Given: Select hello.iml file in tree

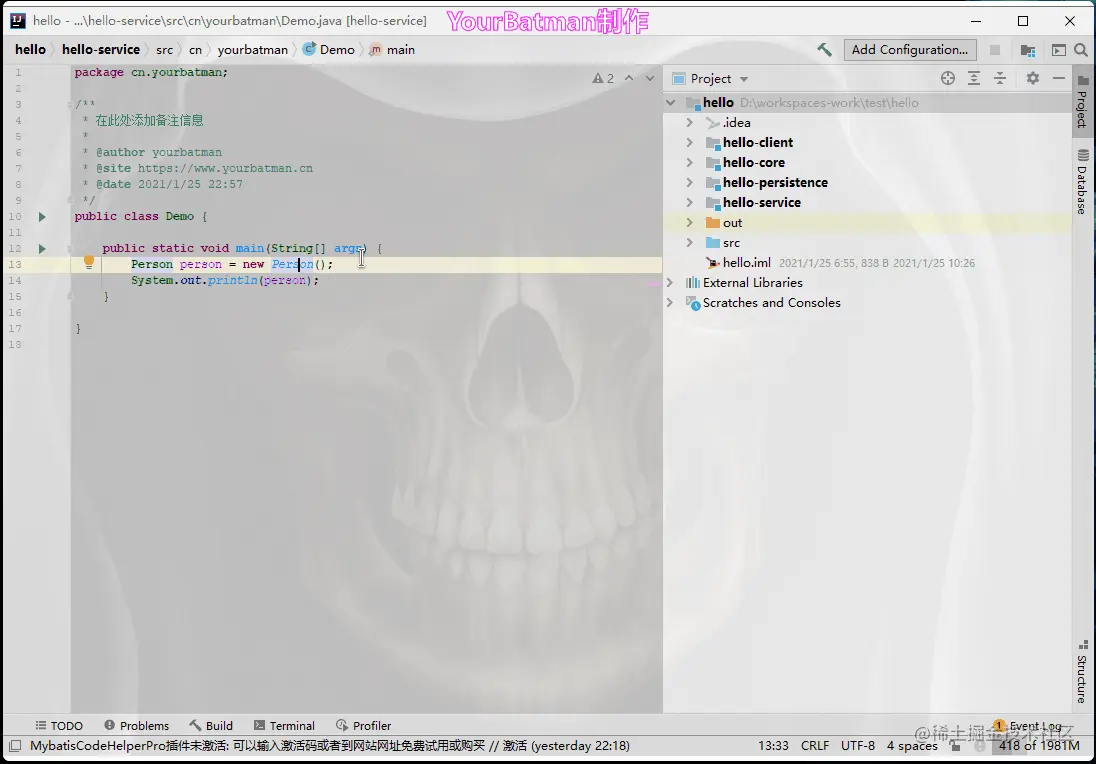Looking at the screenshot, I should [x=747, y=263].
